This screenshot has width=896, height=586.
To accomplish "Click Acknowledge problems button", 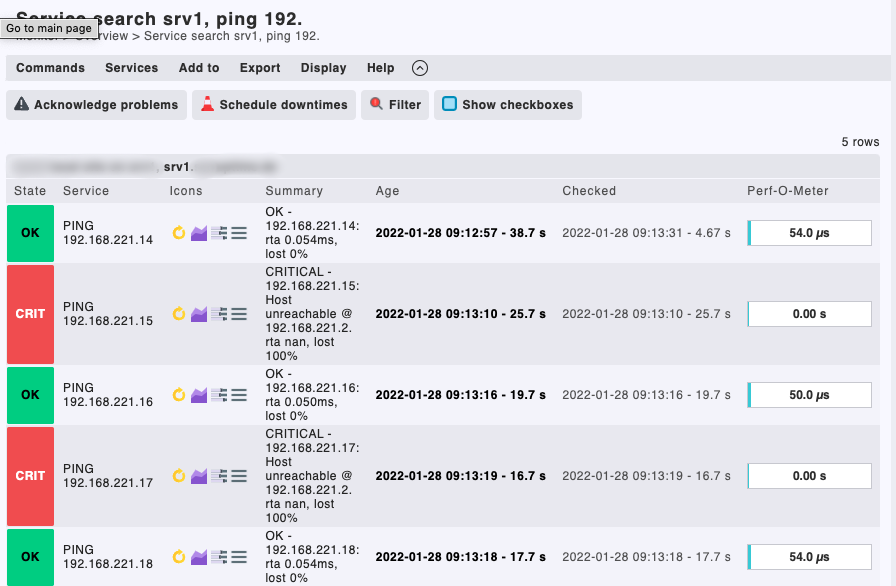I will tap(96, 105).
